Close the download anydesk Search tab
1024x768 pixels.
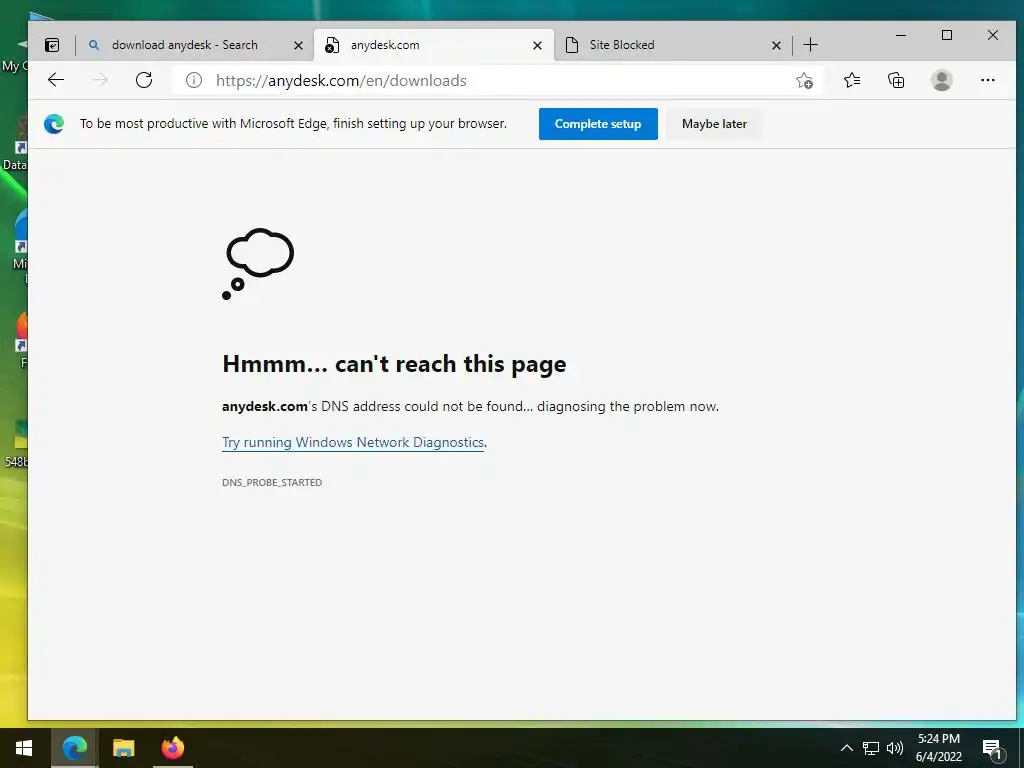point(298,45)
